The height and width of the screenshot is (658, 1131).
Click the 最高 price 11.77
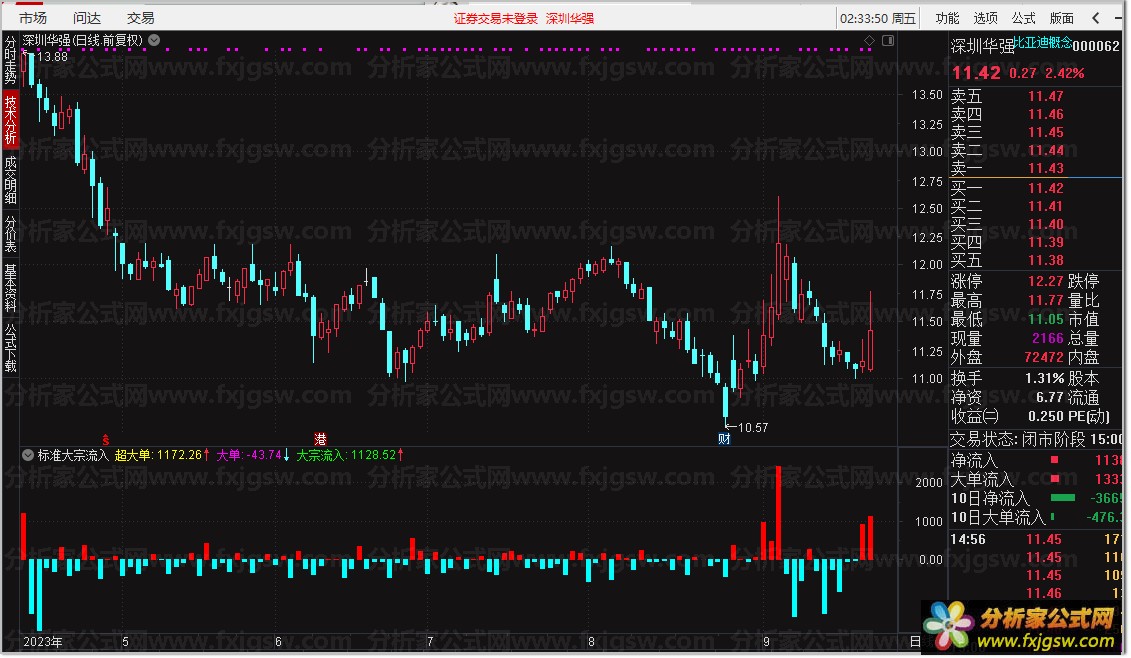tap(1046, 300)
